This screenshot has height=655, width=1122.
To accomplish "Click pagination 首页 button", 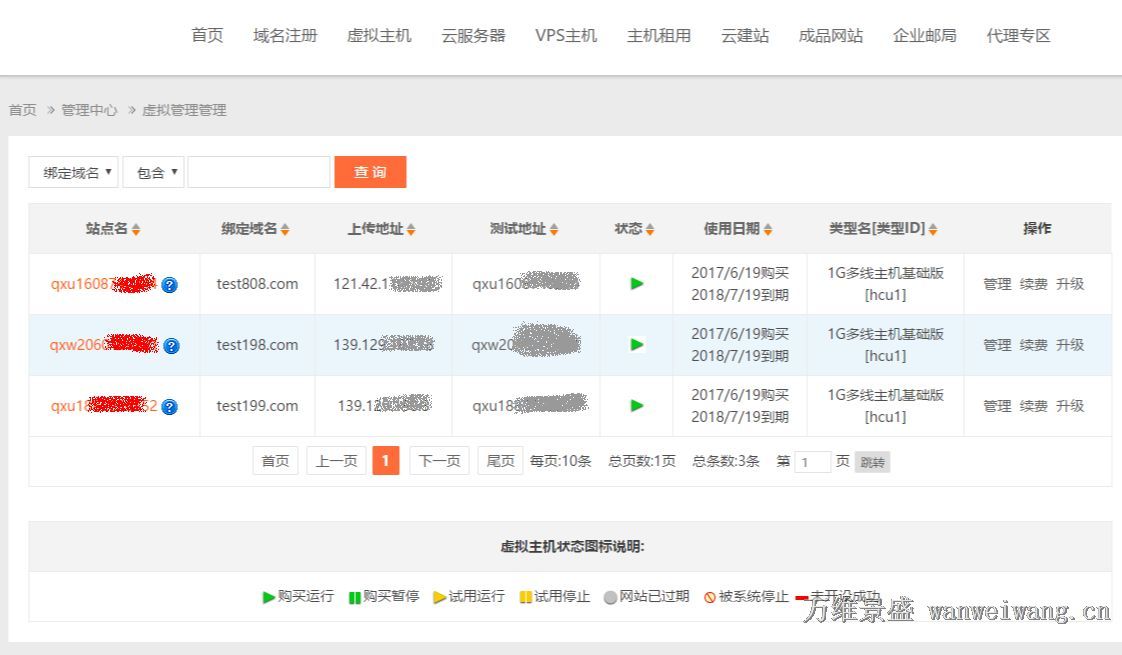I will point(275,460).
